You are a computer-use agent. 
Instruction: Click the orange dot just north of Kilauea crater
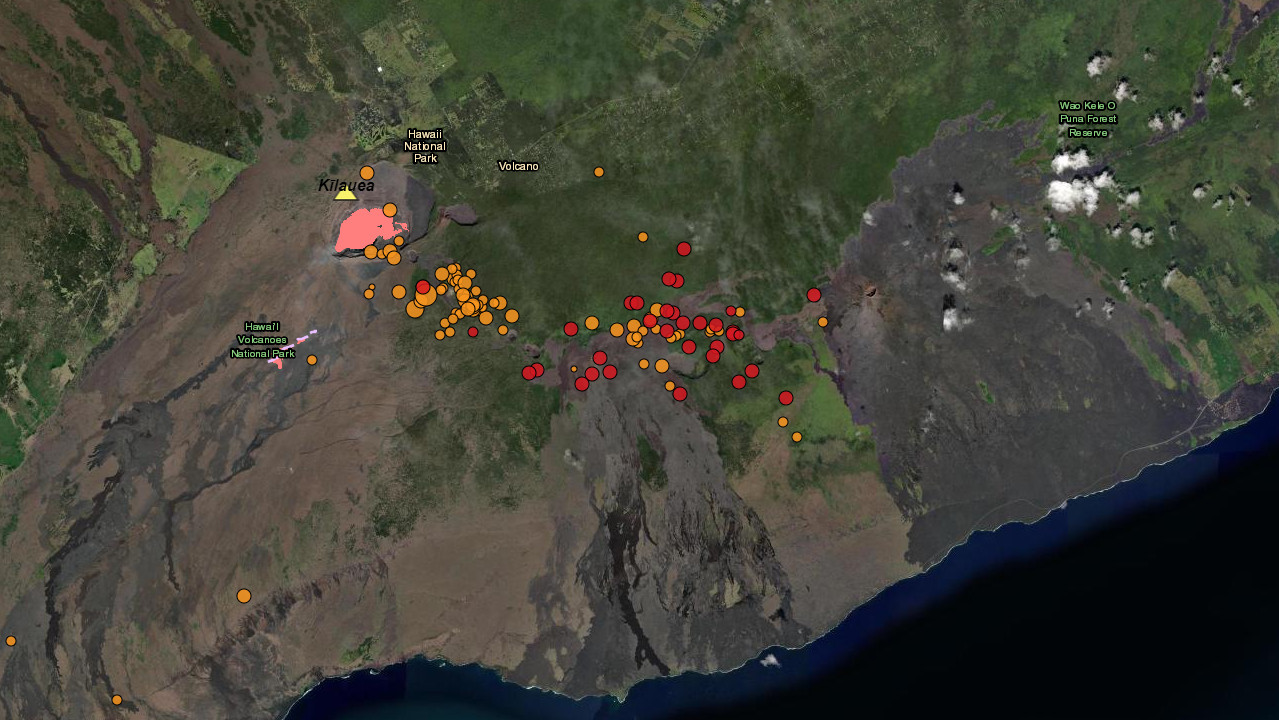[367, 173]
